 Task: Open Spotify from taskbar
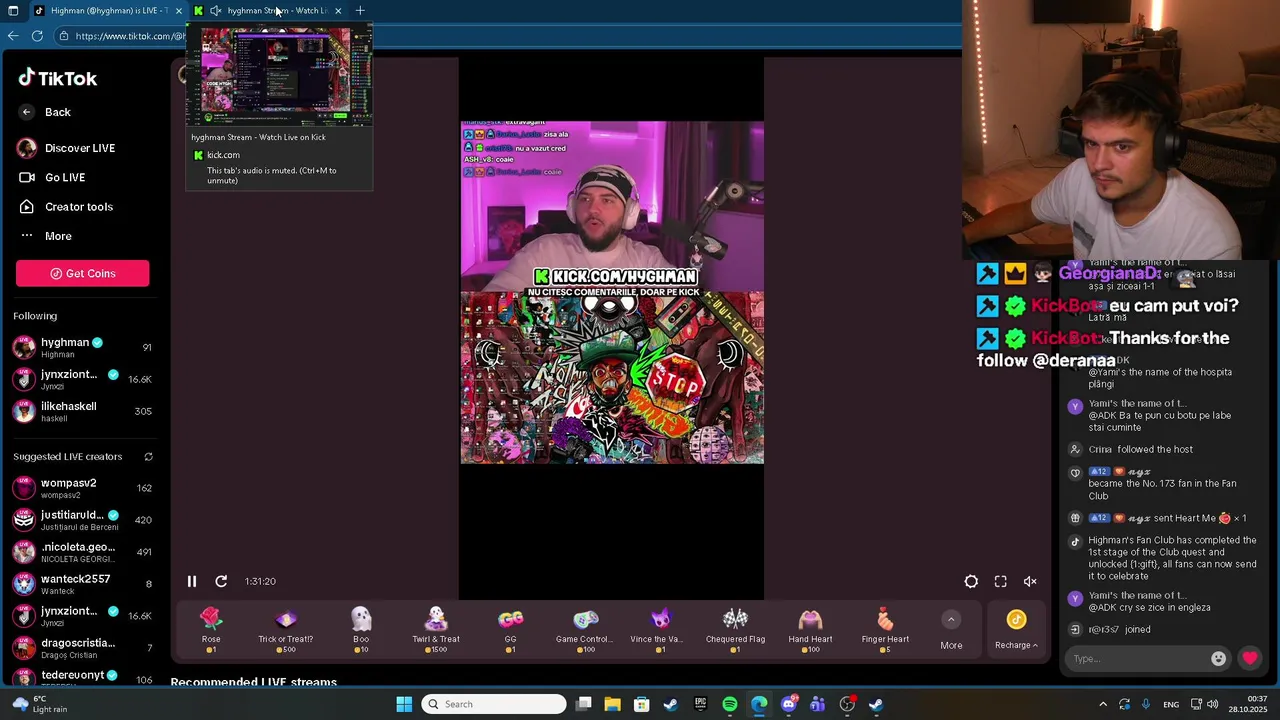pos(730,704)
